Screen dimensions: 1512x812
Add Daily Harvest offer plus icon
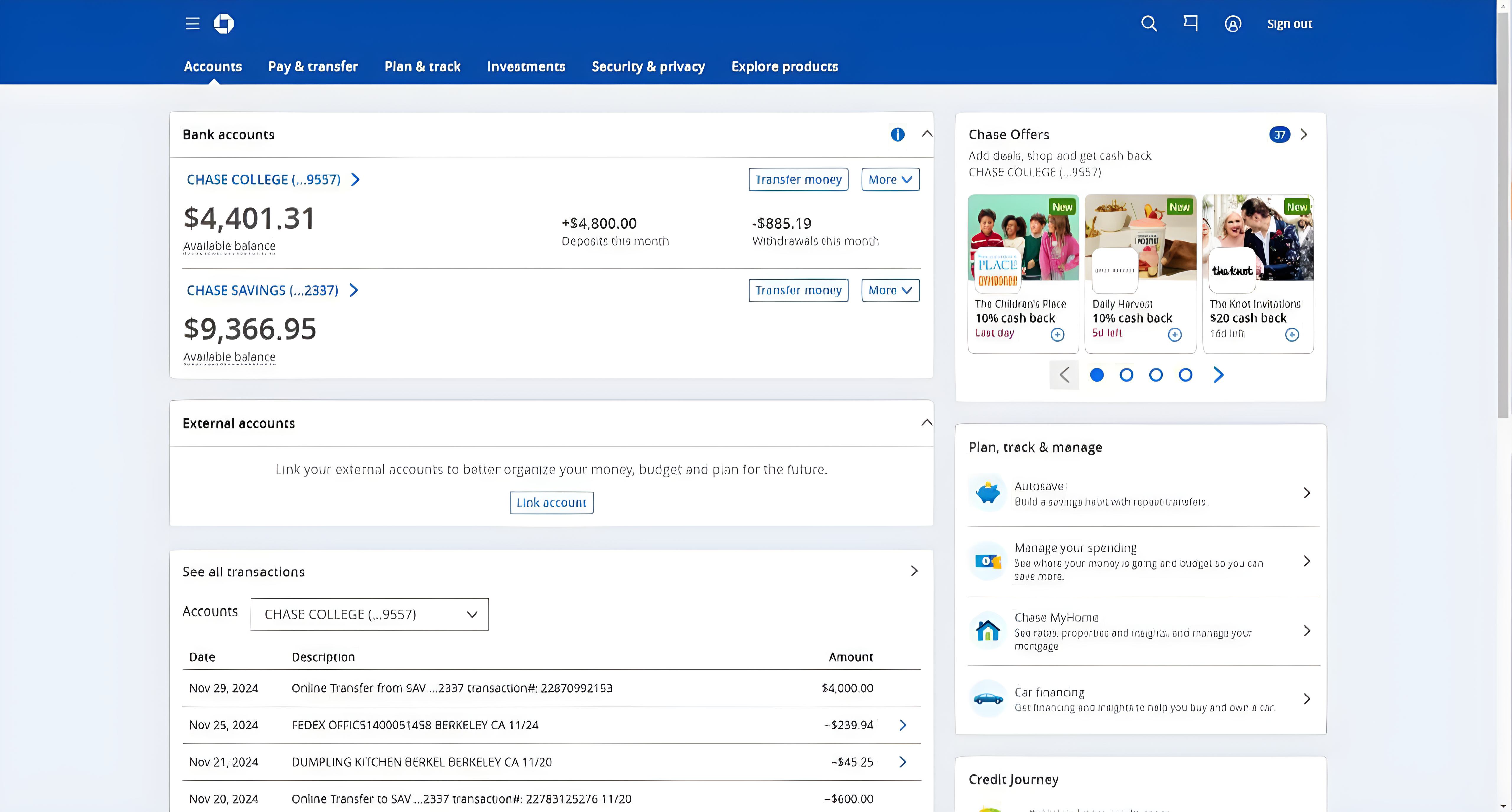tap(1174, 335)
